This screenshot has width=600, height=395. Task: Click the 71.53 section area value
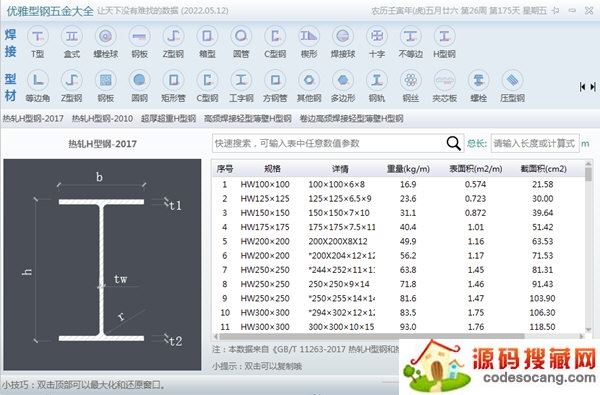click(x=543, y=256)
